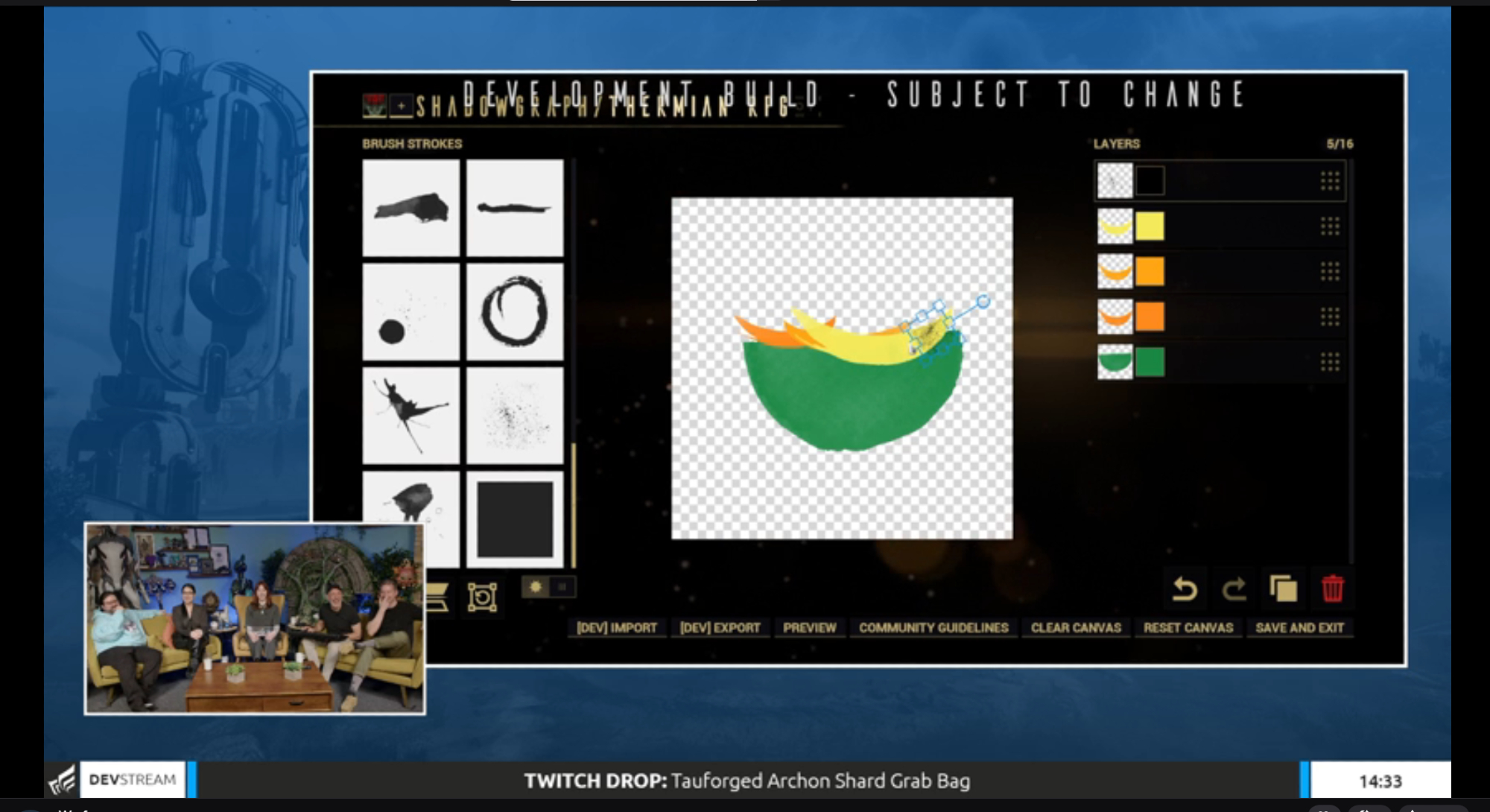
Task: Click Save and Exit
Action: (x=1299, y=628)
